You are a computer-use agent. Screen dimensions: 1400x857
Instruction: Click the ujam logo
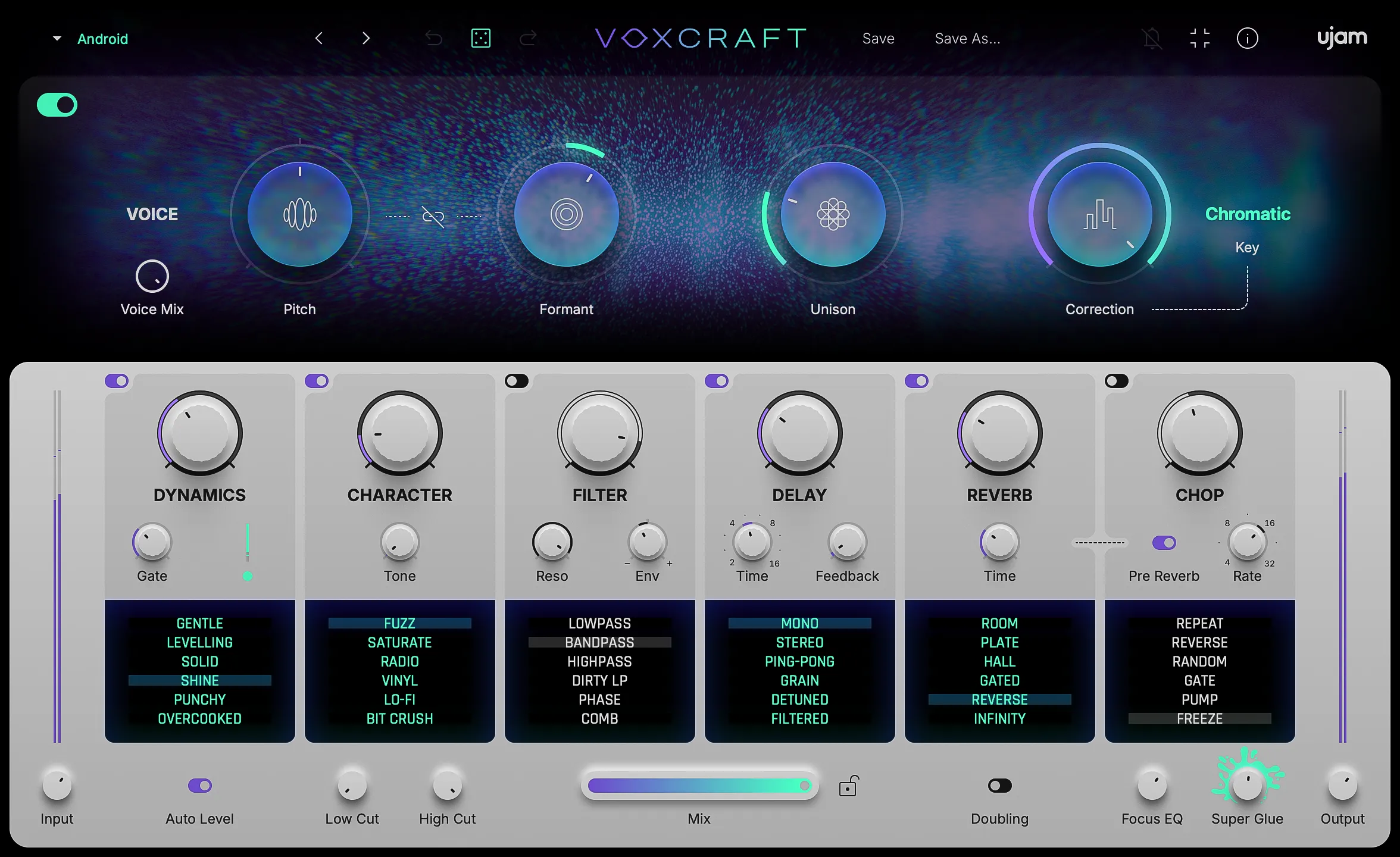[x=1341, y=37]
